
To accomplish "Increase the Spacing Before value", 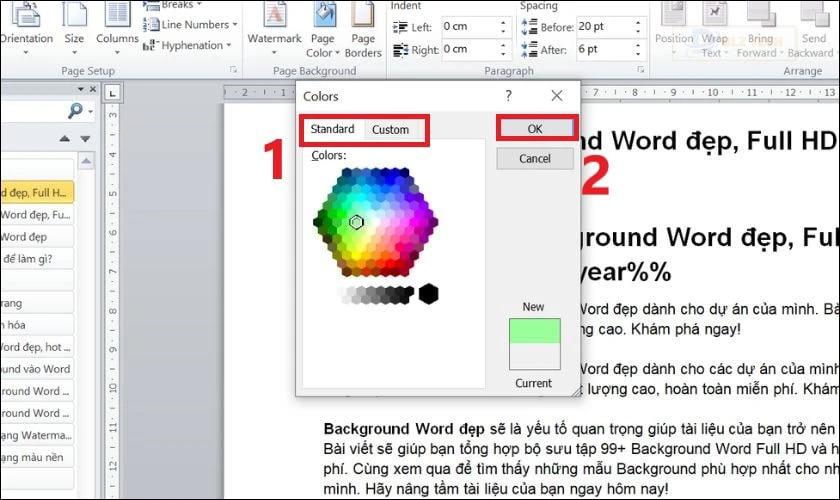I will pos(638,23).
